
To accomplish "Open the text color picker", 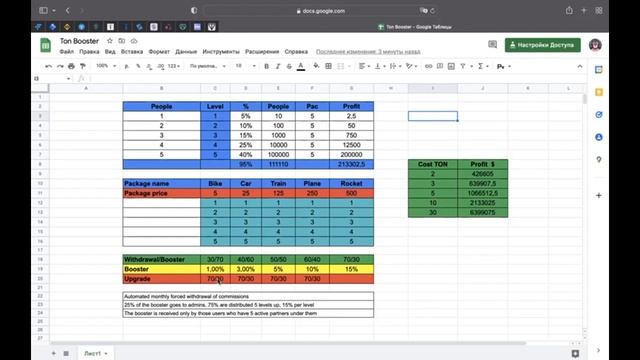I will point(301,66).
